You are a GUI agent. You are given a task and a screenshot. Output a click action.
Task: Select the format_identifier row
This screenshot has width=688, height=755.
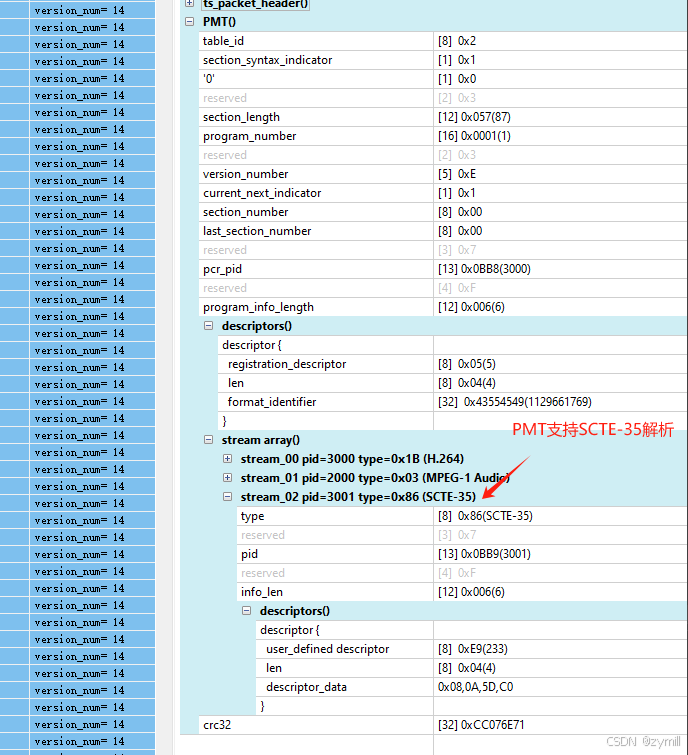coord(452,402)
